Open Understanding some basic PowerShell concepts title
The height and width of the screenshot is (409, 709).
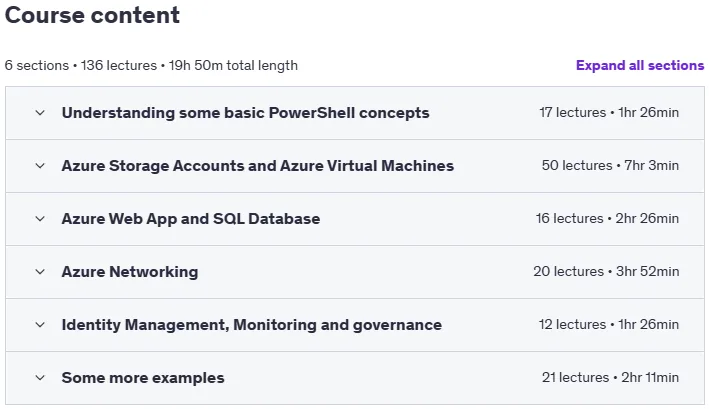pos(246,113)
